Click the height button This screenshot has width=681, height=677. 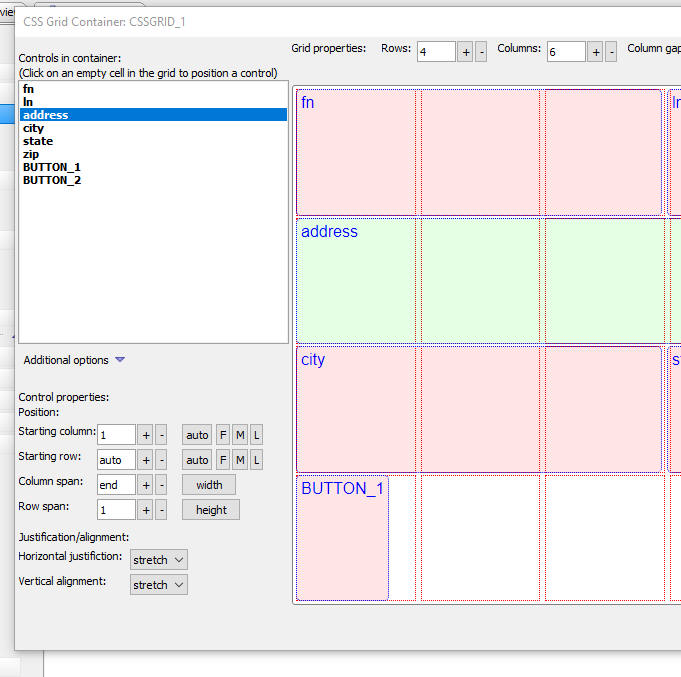[x=211, y=510]
